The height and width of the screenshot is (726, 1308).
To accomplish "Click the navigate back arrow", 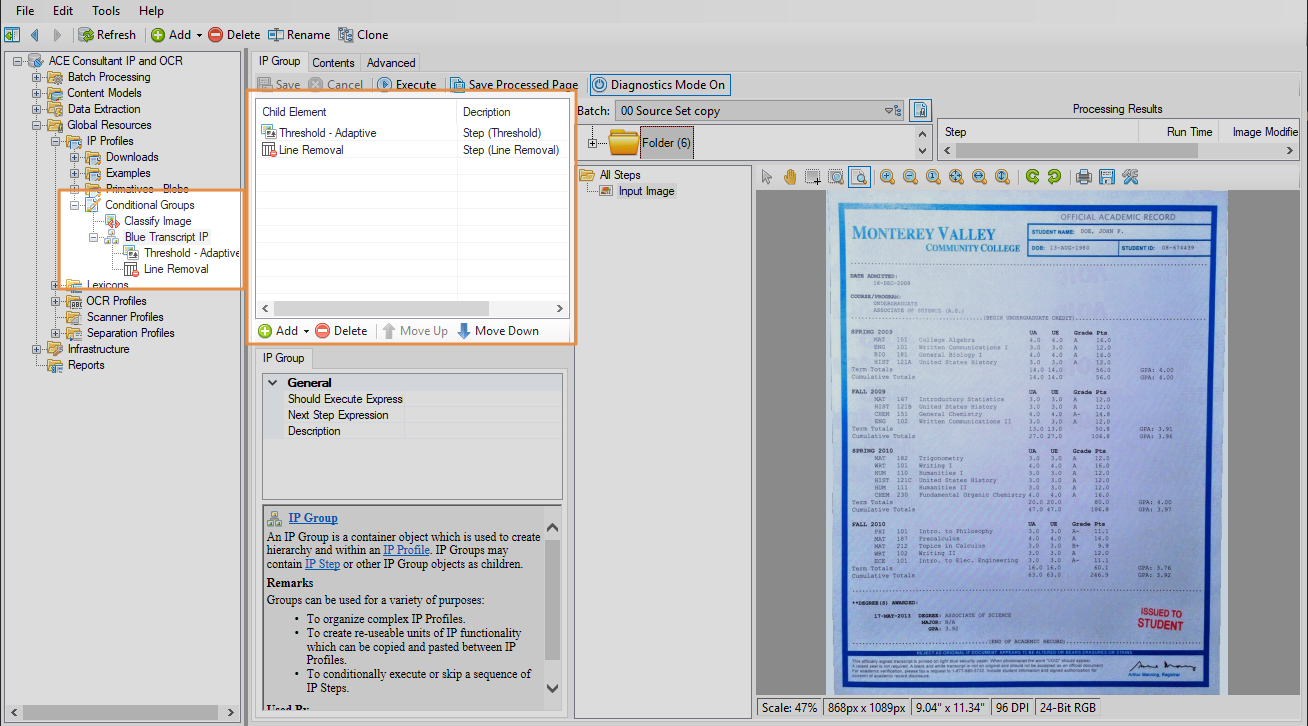I will [x=35, y=35].
